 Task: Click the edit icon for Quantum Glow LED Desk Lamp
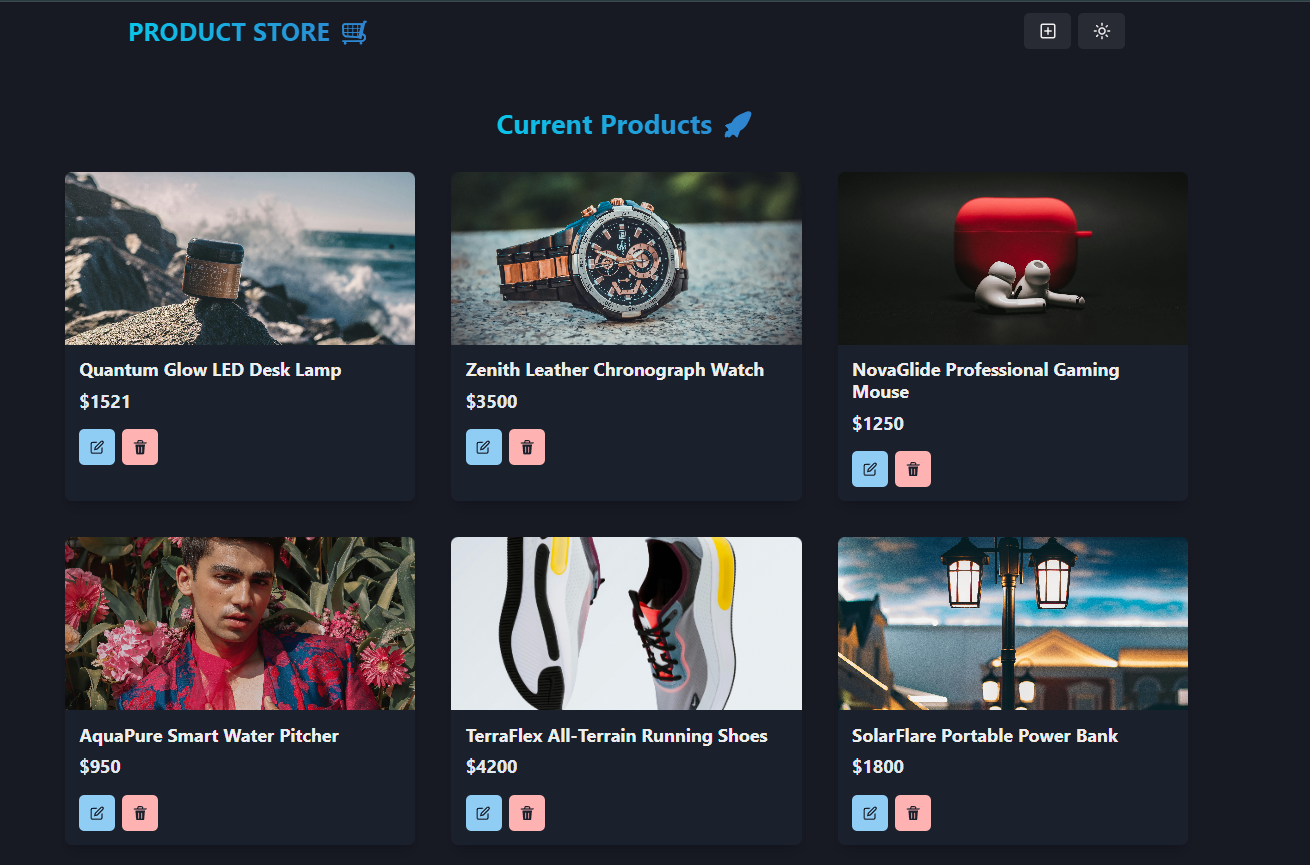(x=97, y=447)
